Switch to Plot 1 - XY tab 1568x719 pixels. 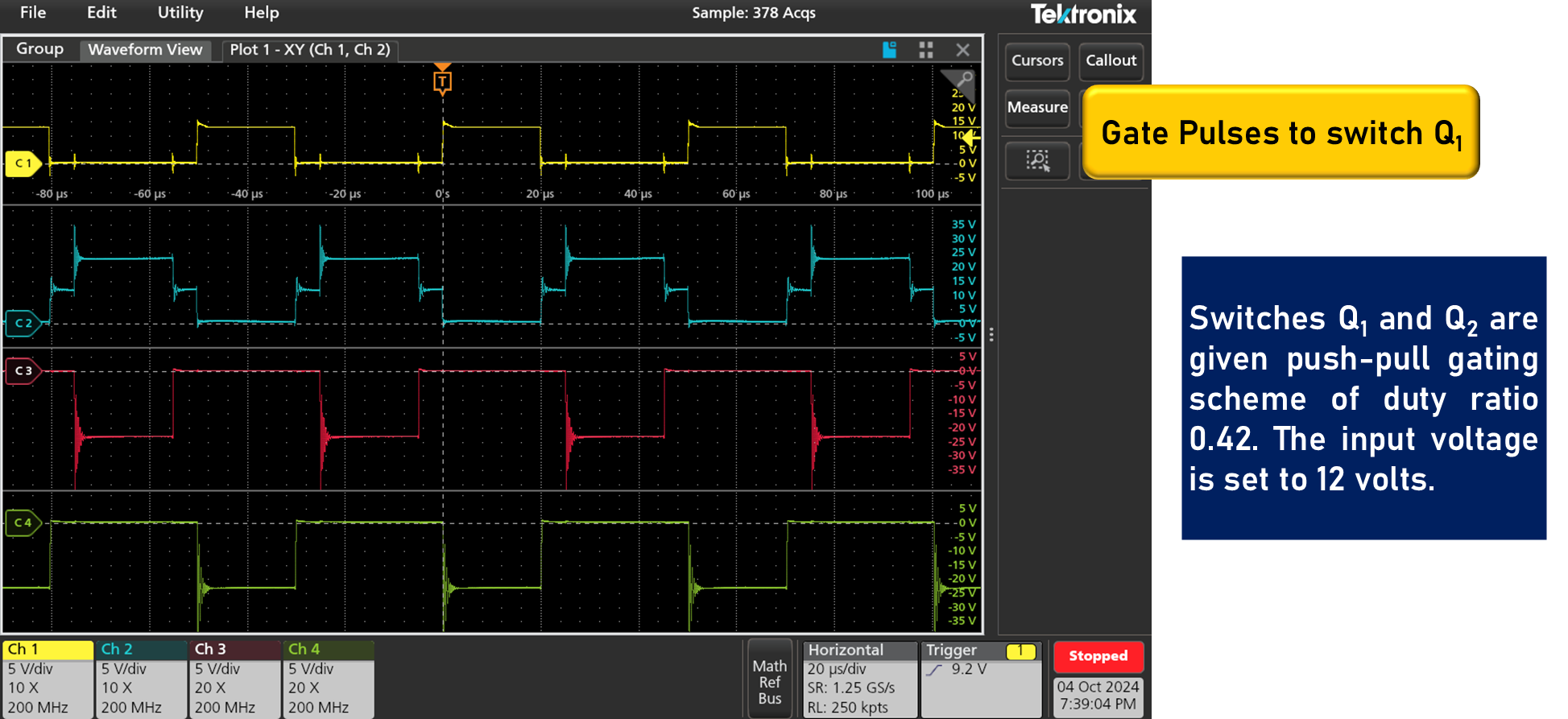[309, 50]
